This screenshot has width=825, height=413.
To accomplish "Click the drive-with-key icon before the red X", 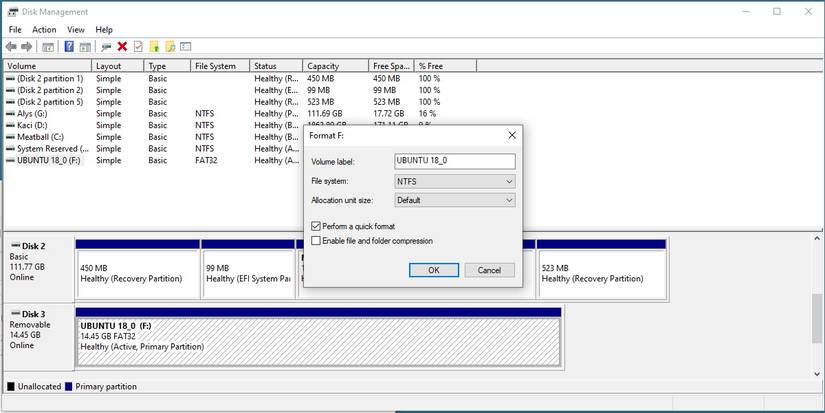I will click(106, 47).
